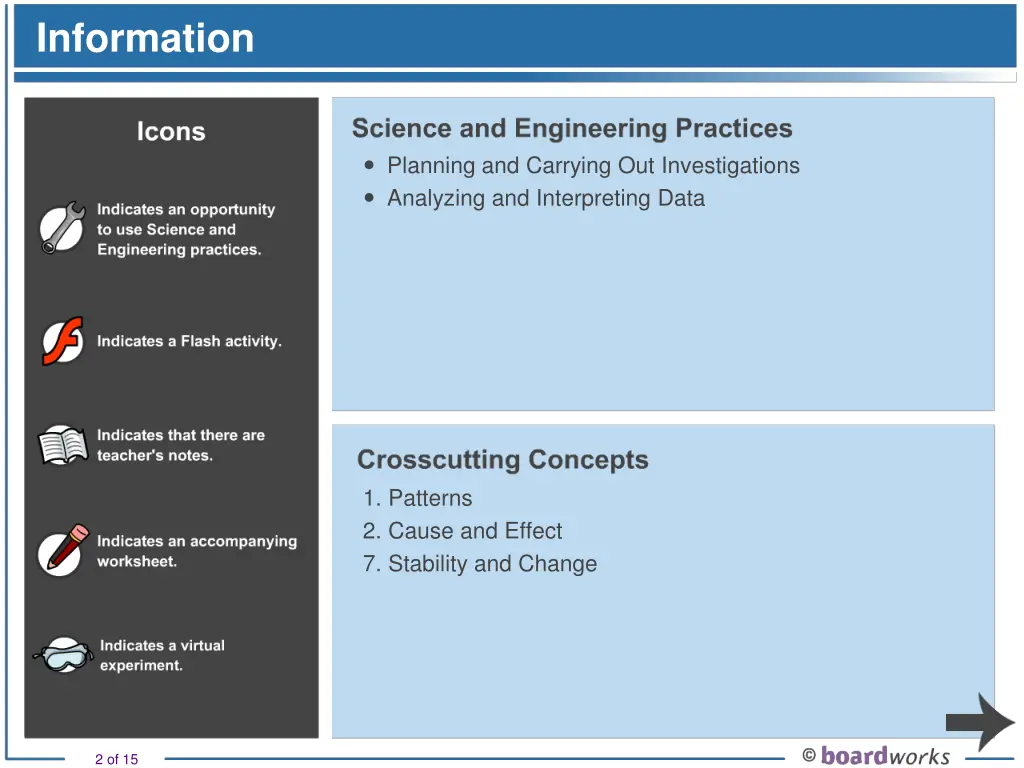This screenshot has width=1024, height=768.
Task: Select the Patterns list item
Action: [417, 498]
